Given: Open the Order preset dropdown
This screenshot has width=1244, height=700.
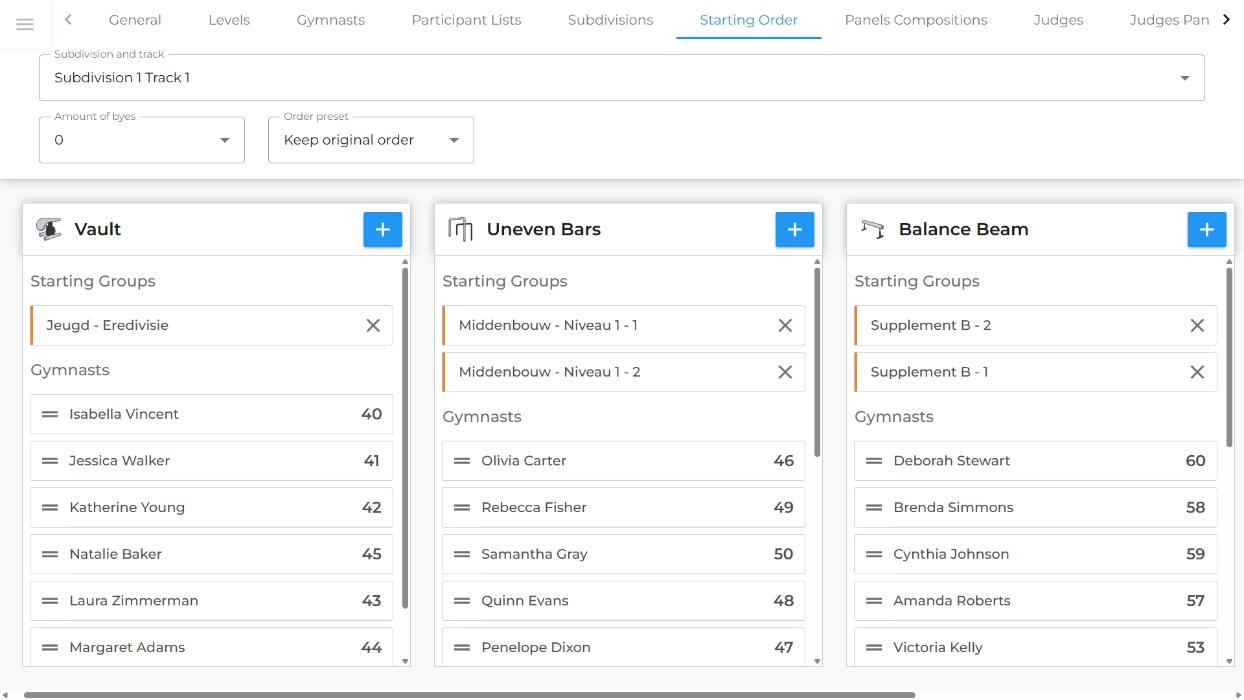Looking at the screenshot, I should [370, 140].
